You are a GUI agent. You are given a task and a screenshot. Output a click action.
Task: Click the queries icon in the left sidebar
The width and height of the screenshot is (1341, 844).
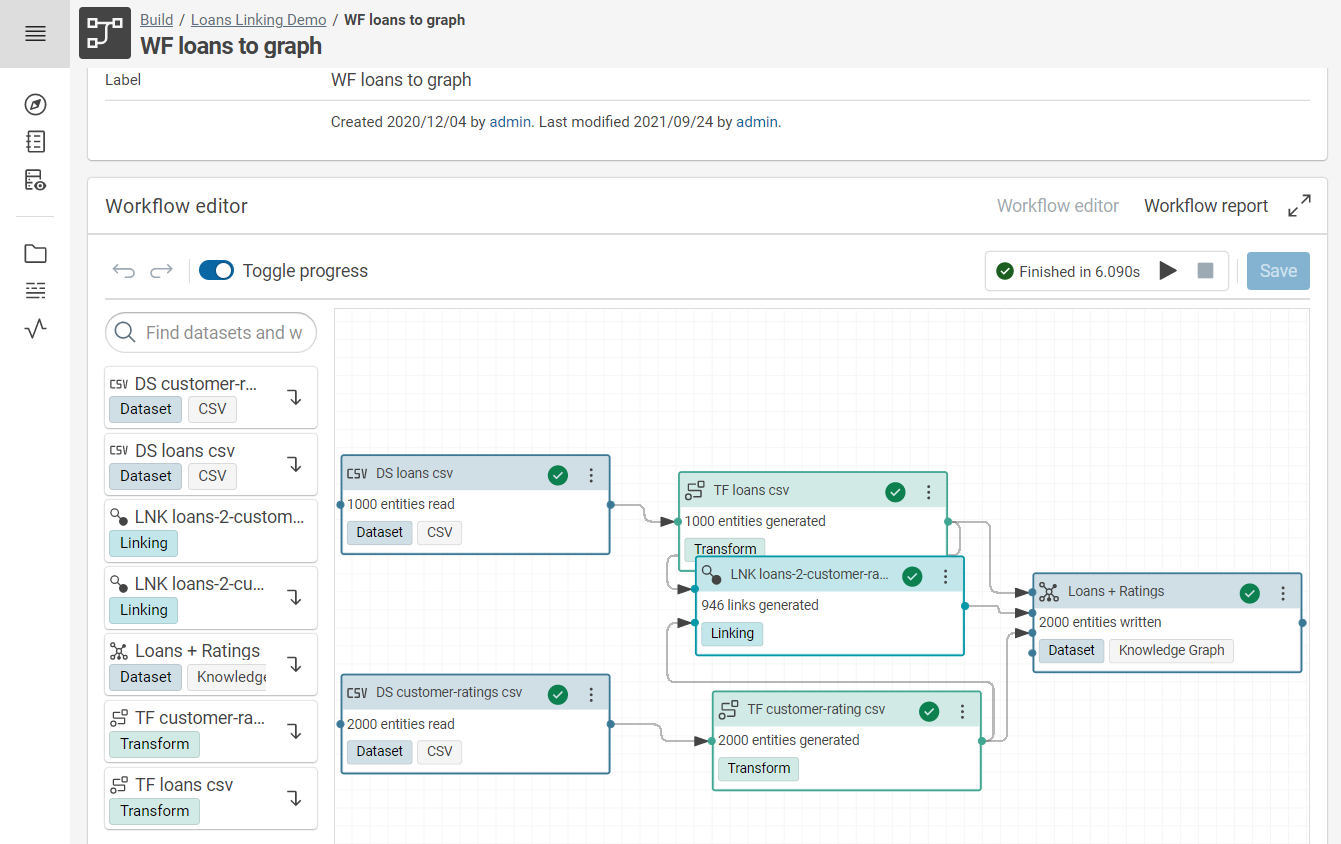click(35, 179)
